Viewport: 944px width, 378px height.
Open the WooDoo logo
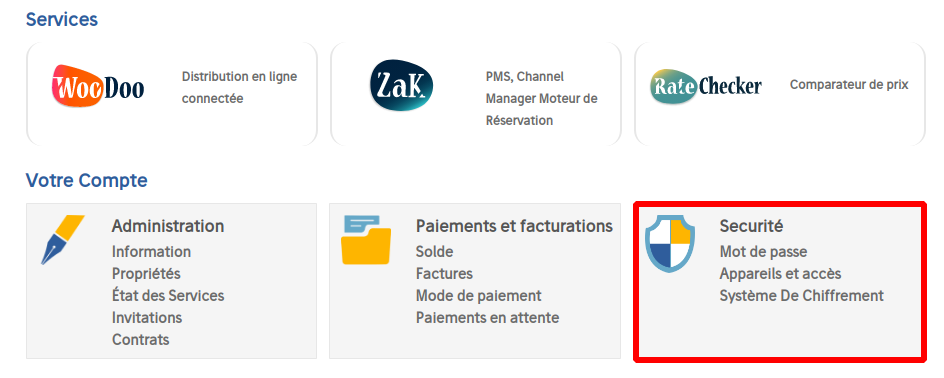click(98, 85)
